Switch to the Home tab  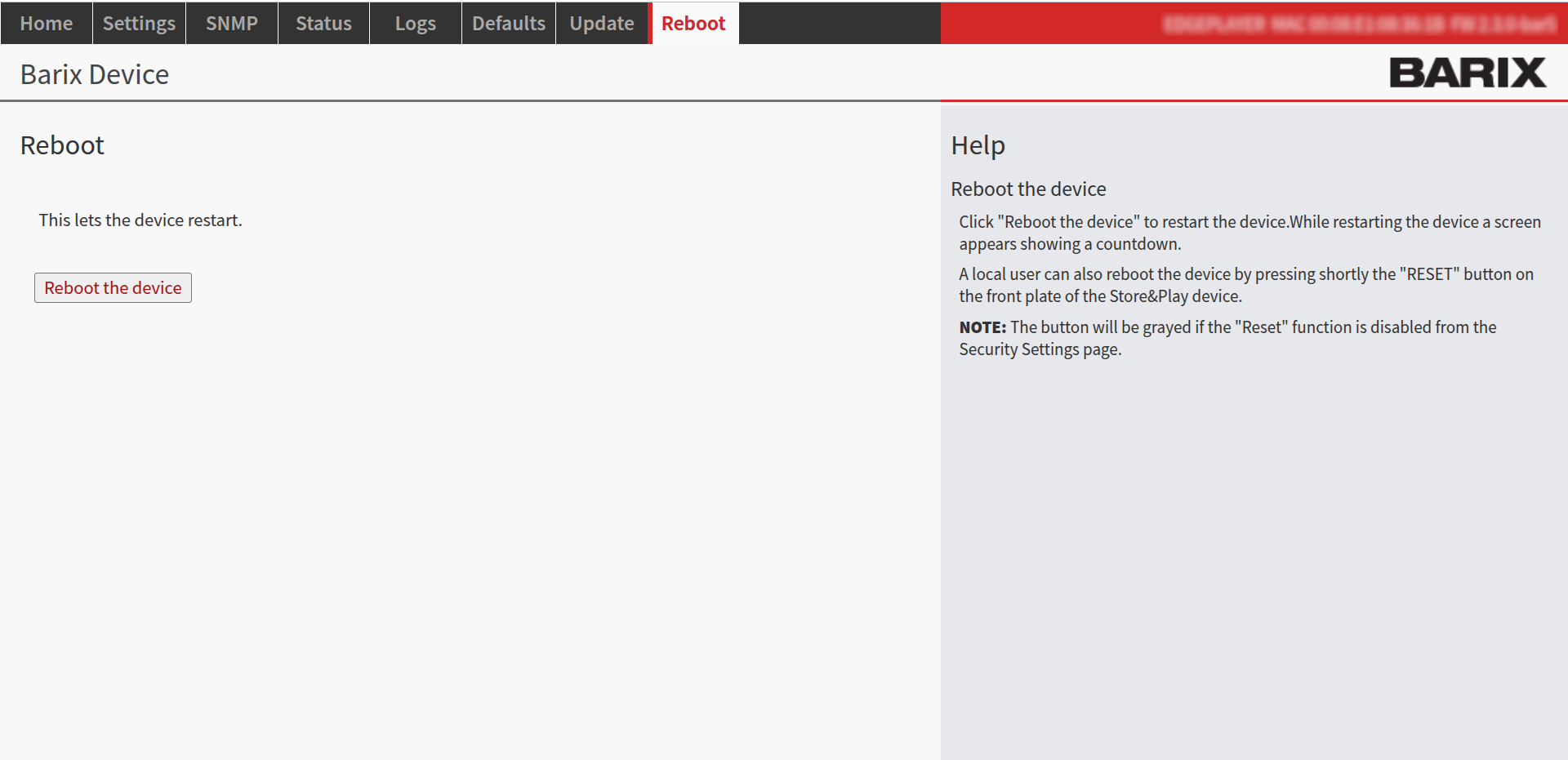click(x=46, y=23)
